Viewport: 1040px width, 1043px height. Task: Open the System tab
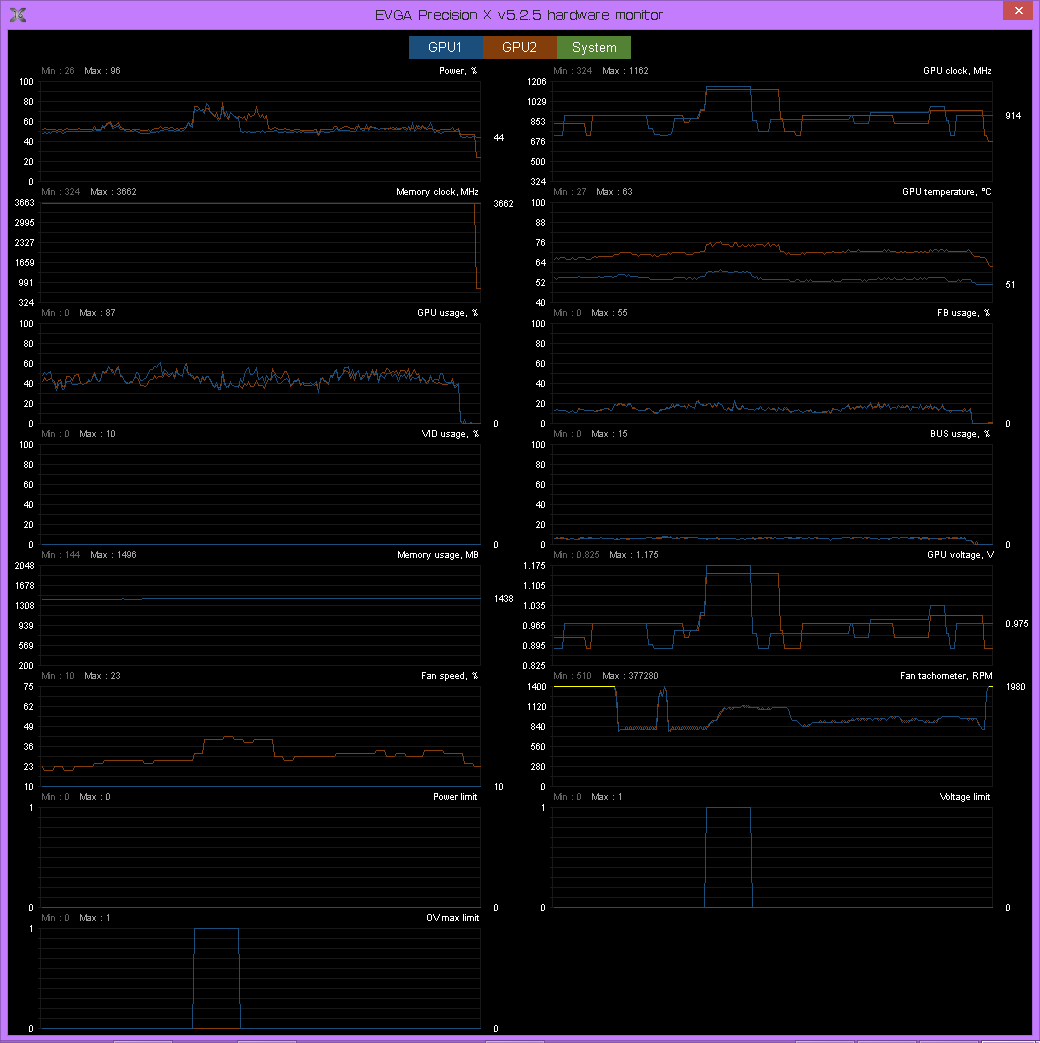594,47
